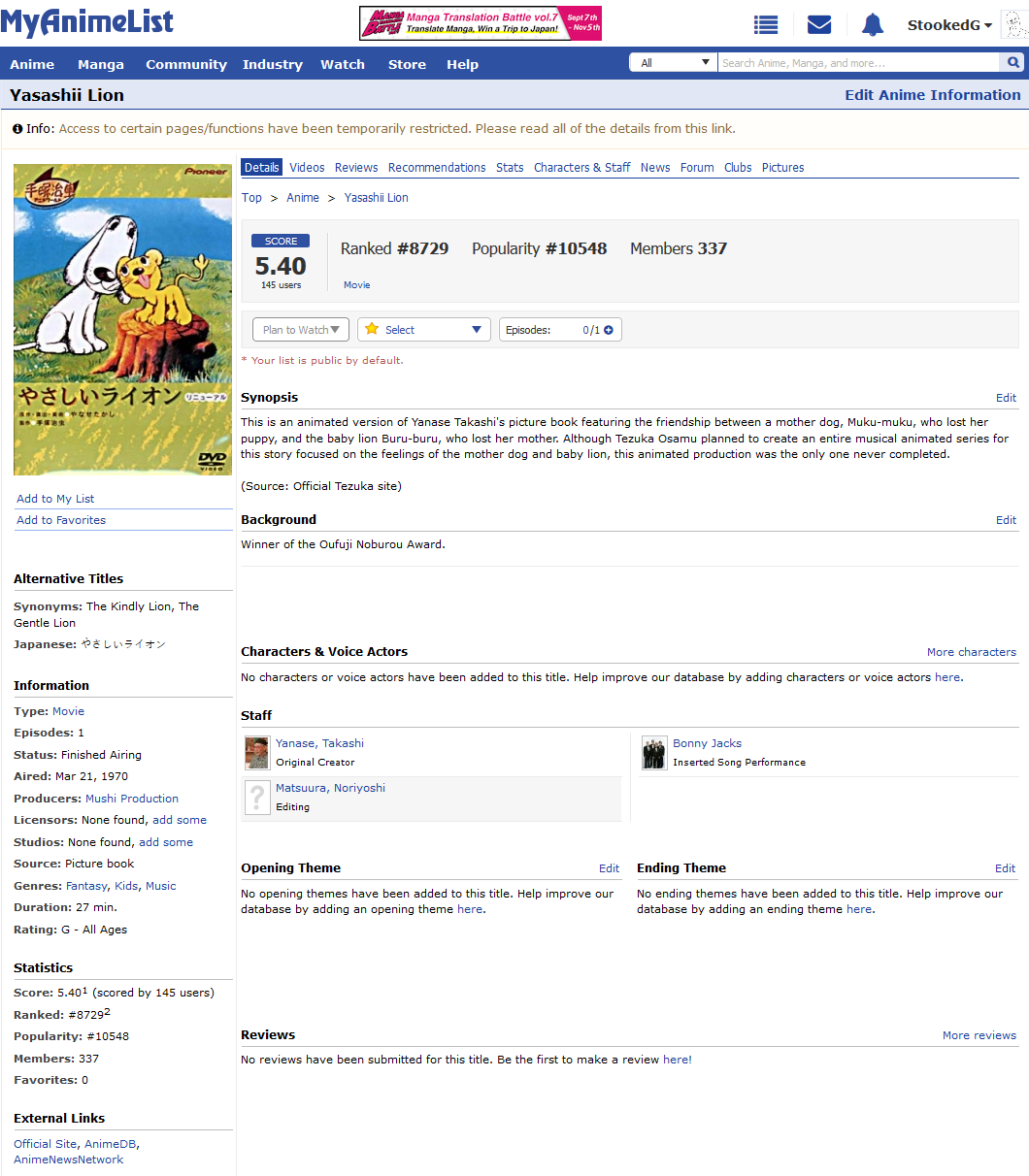Open the anime list icon in header
Viewport: 1029px width, 1176px height.
[766, 25]
